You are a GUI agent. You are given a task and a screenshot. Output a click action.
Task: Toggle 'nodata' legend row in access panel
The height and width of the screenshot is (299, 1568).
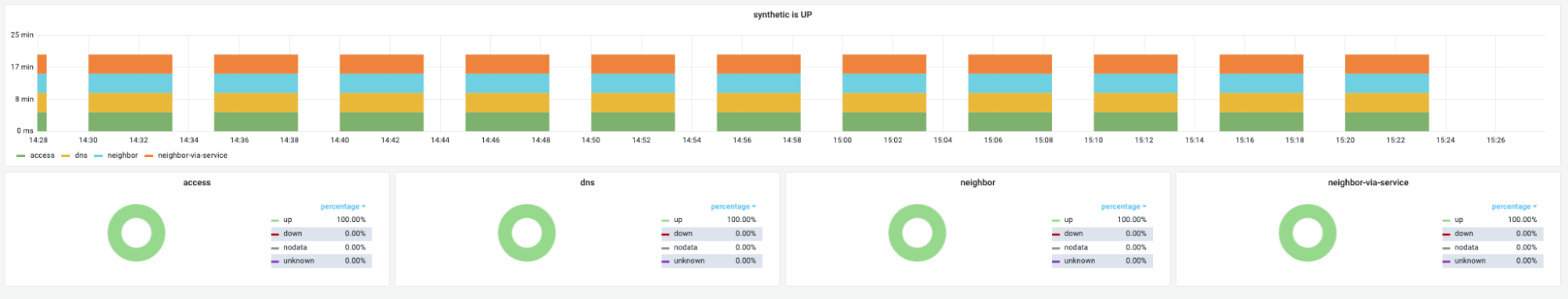tap(321, 247)
